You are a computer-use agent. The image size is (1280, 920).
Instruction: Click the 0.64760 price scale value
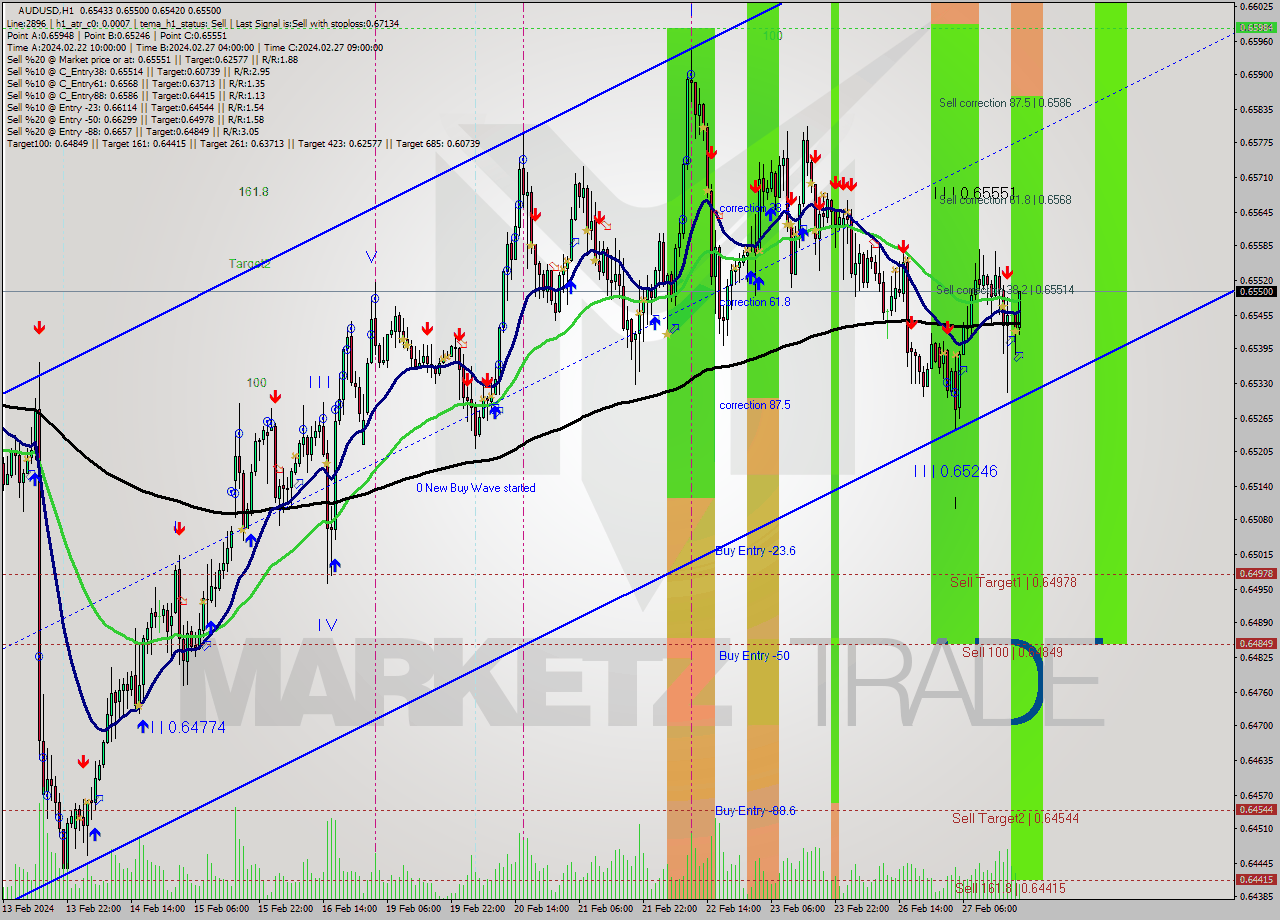click(1256, 692)
